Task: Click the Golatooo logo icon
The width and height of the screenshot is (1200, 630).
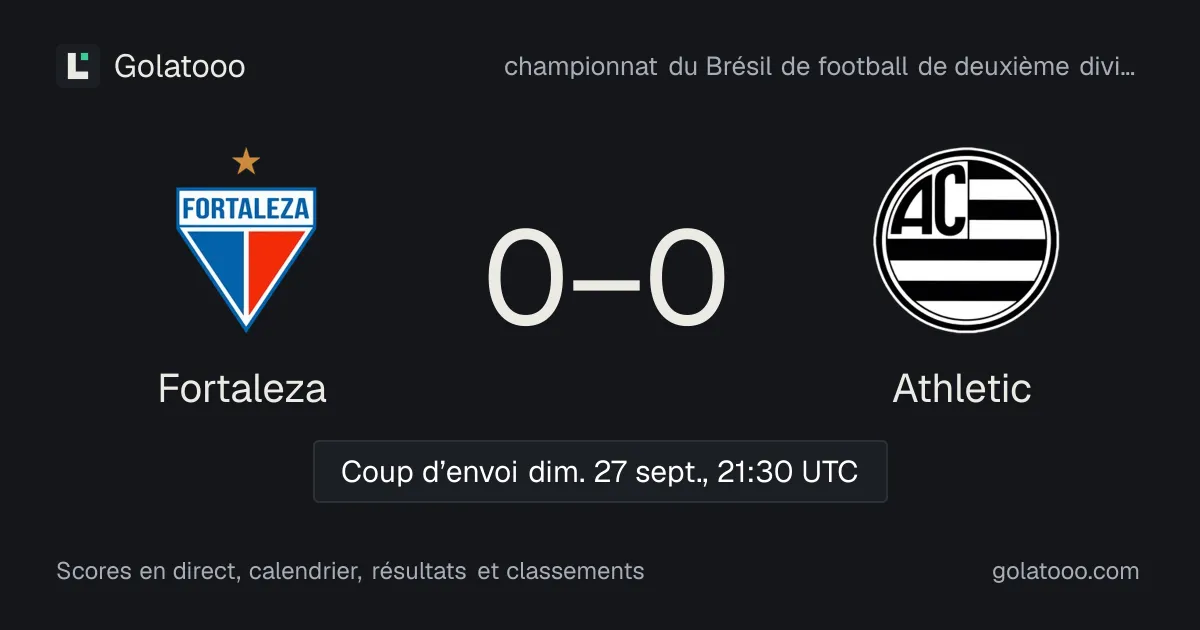Action: click(x=78, y=66)
